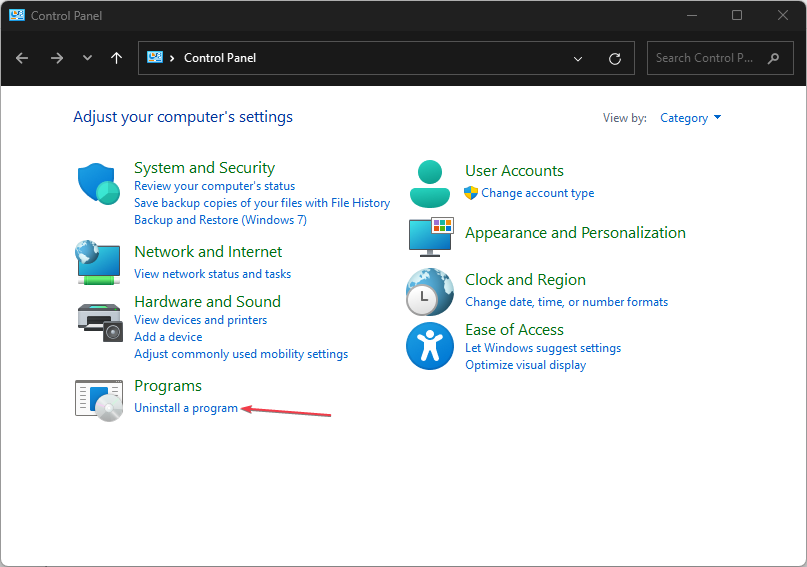Open Backup and Restore (Windows 7)
This screenshot has width=807, height=567.
pos(220,220)
